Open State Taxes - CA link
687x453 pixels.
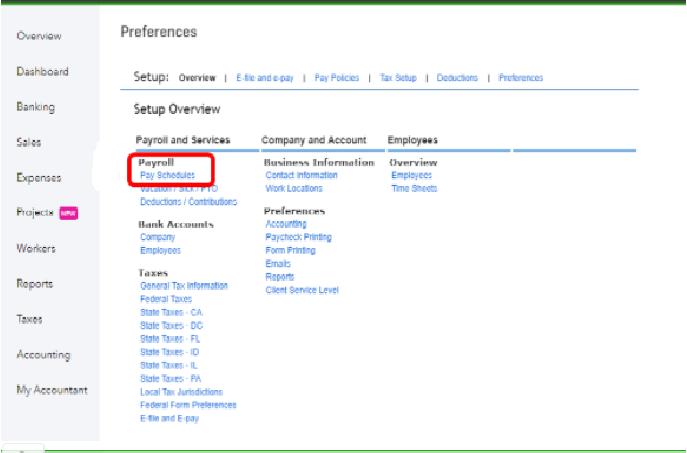172,312
